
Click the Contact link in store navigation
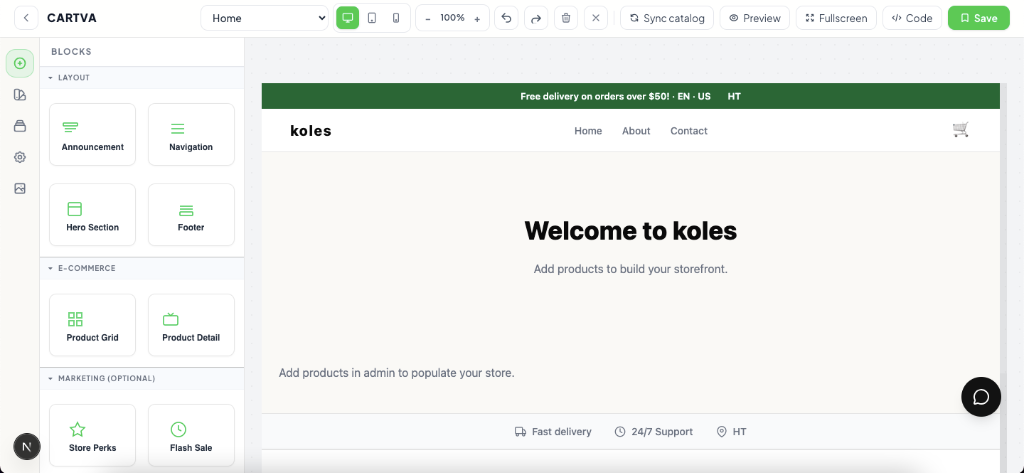coord(689,131)
